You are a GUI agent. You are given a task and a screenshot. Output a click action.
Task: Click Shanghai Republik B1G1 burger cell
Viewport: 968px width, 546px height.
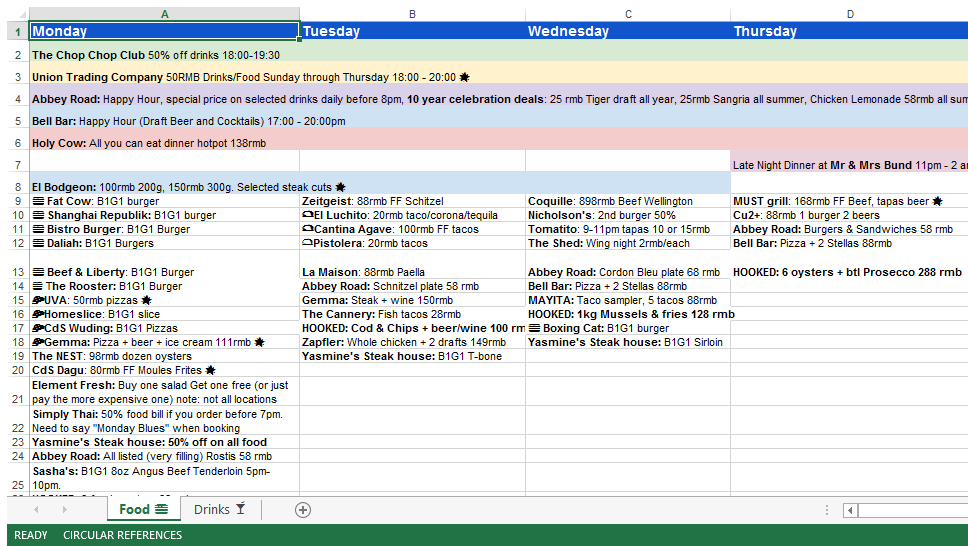click(164, 215)
